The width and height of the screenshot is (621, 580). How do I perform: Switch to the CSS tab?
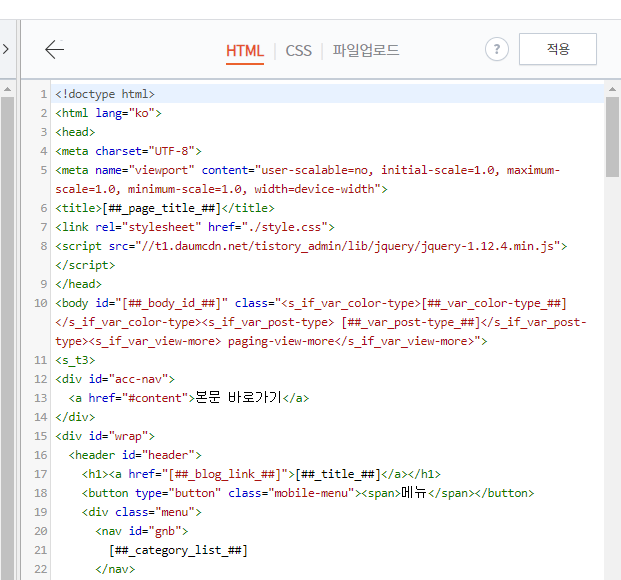click(x=299, y=51)
